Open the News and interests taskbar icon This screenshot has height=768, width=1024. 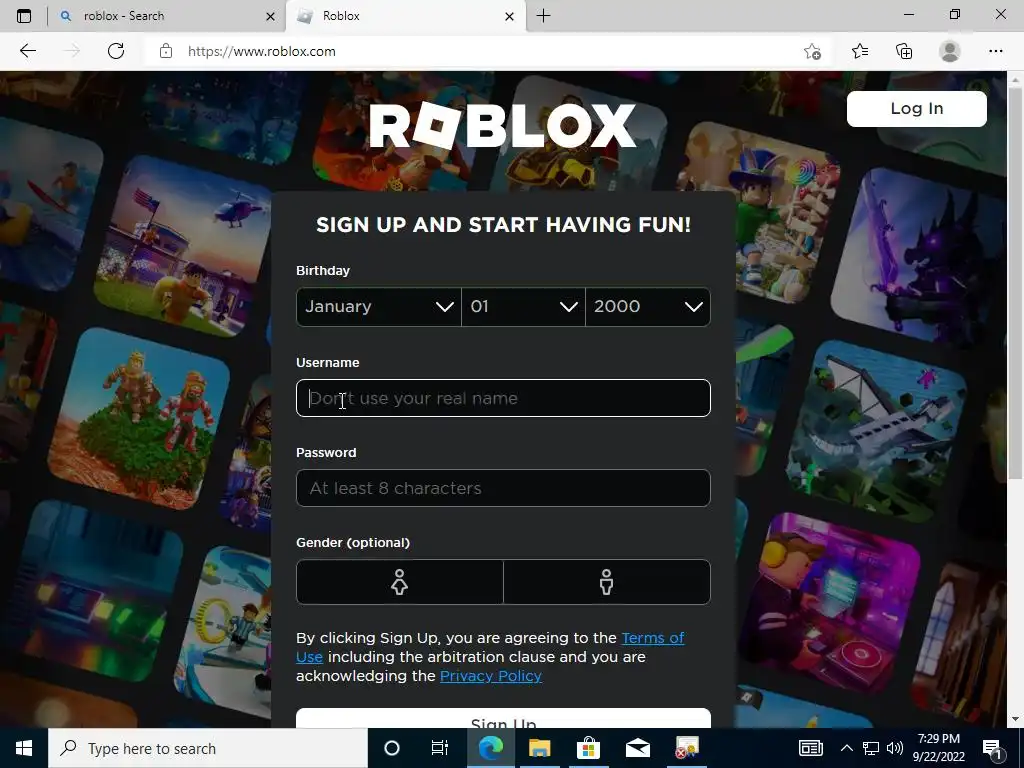[810, 748]
